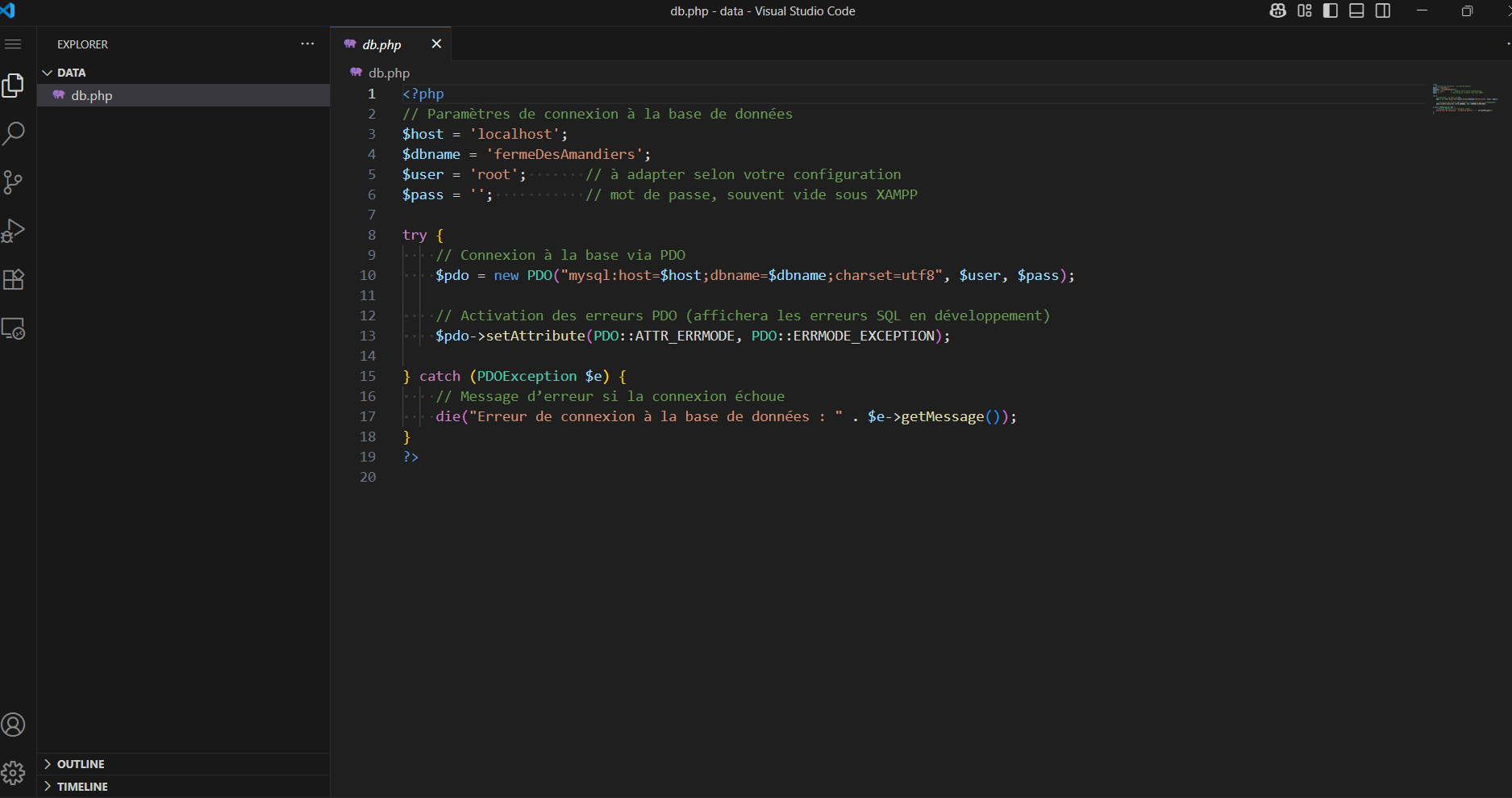Viewport: 1512px width, 798px height.
Task: Click the ERRMODE_EXCEPTION constant
Action: click(863, 336)
